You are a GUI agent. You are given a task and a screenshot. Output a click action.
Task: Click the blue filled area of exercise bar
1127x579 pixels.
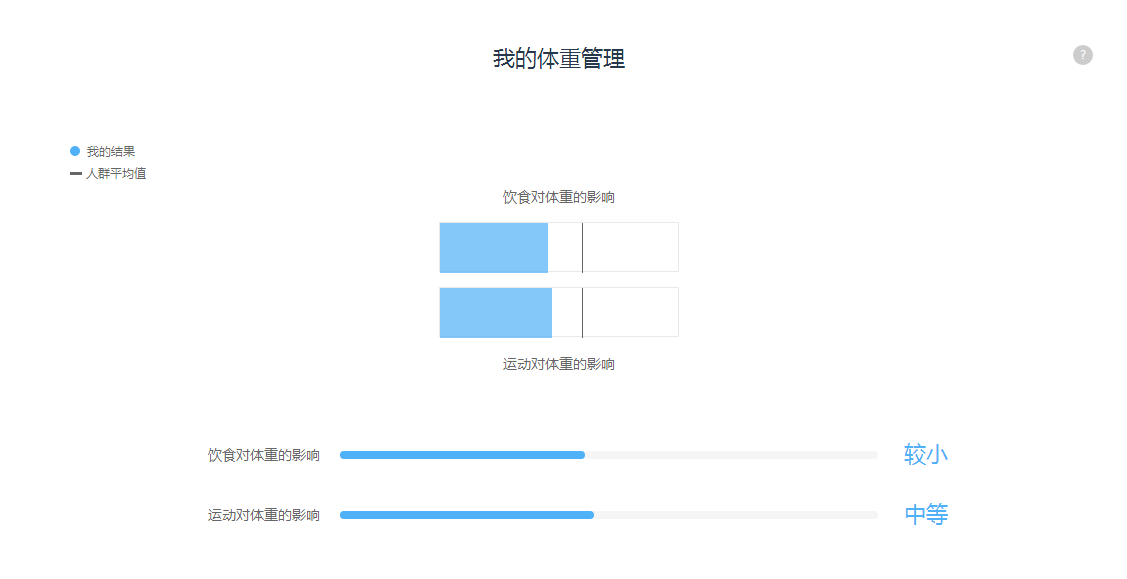click(x=496, y=312)
